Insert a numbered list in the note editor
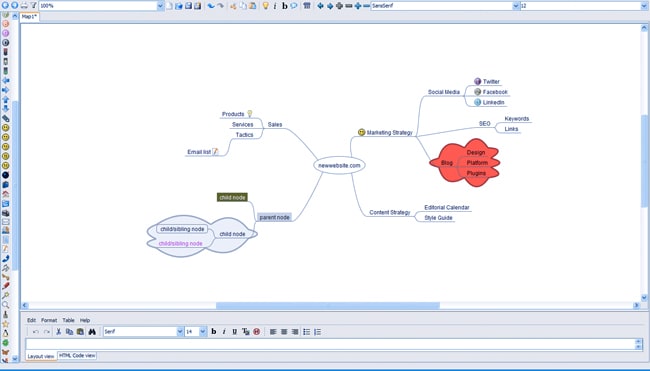Screen dimensions: 650x371 [x=318, y=332]
